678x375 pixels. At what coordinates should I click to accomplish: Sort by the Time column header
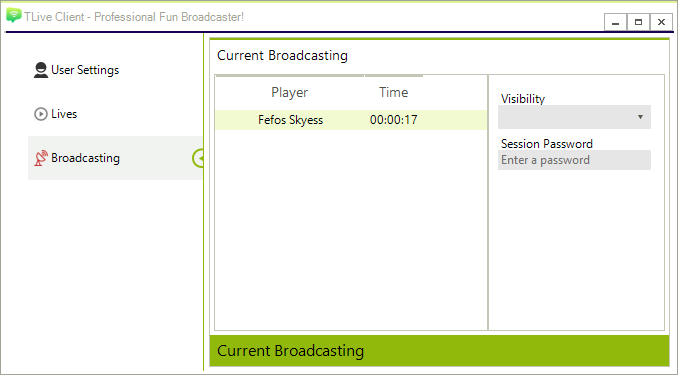click(393, 92)
